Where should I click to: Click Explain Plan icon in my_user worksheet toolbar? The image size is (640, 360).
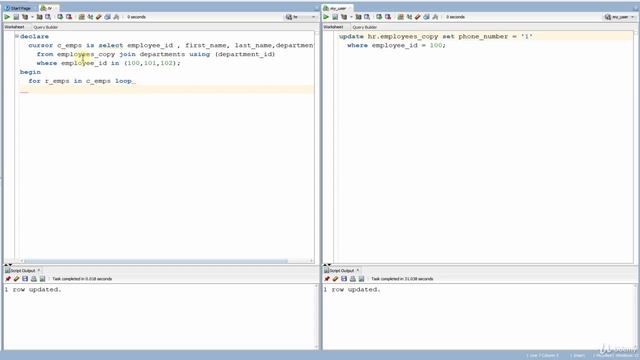344,17
